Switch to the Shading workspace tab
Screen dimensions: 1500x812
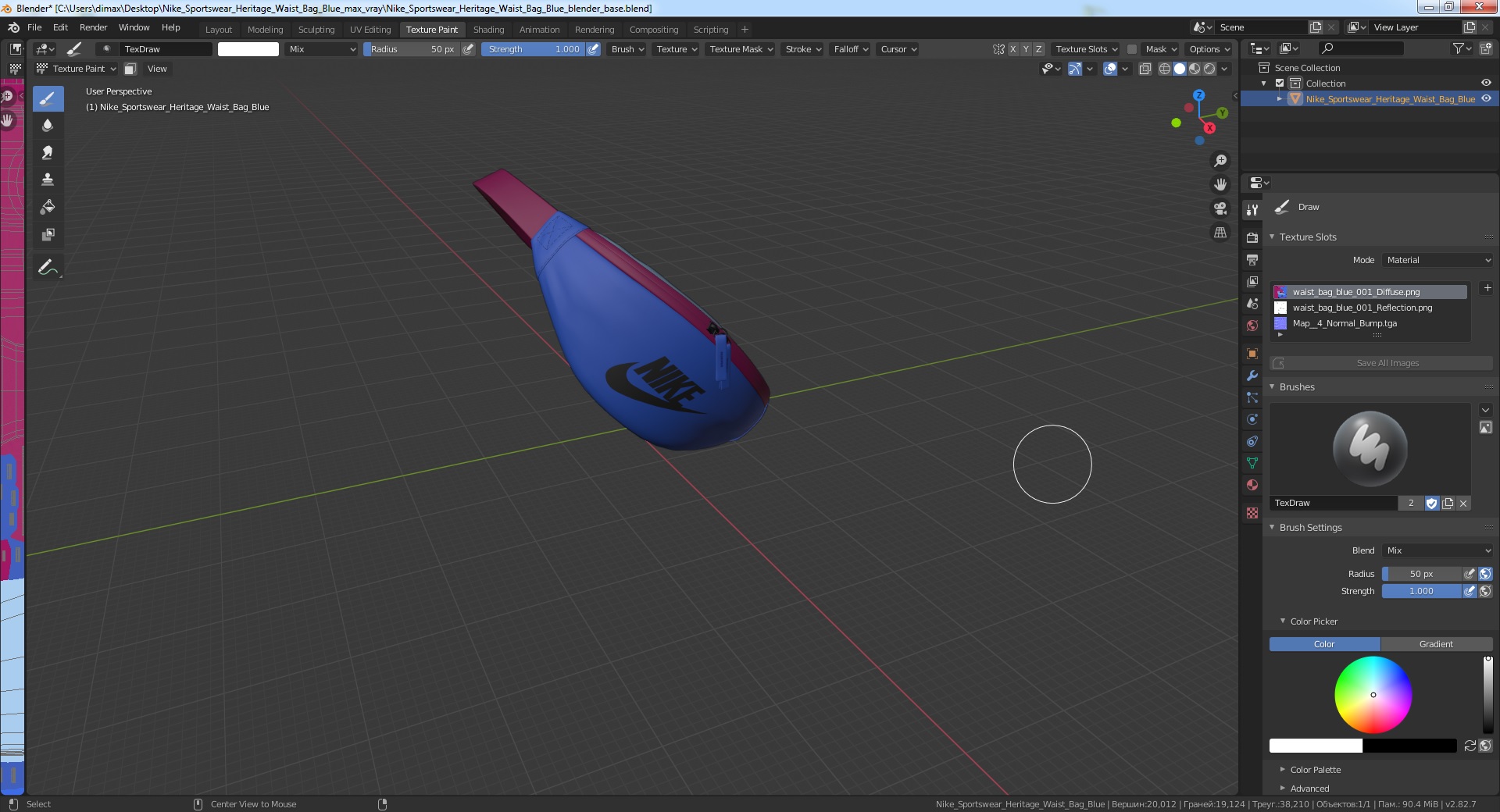(x=488, y=30)
